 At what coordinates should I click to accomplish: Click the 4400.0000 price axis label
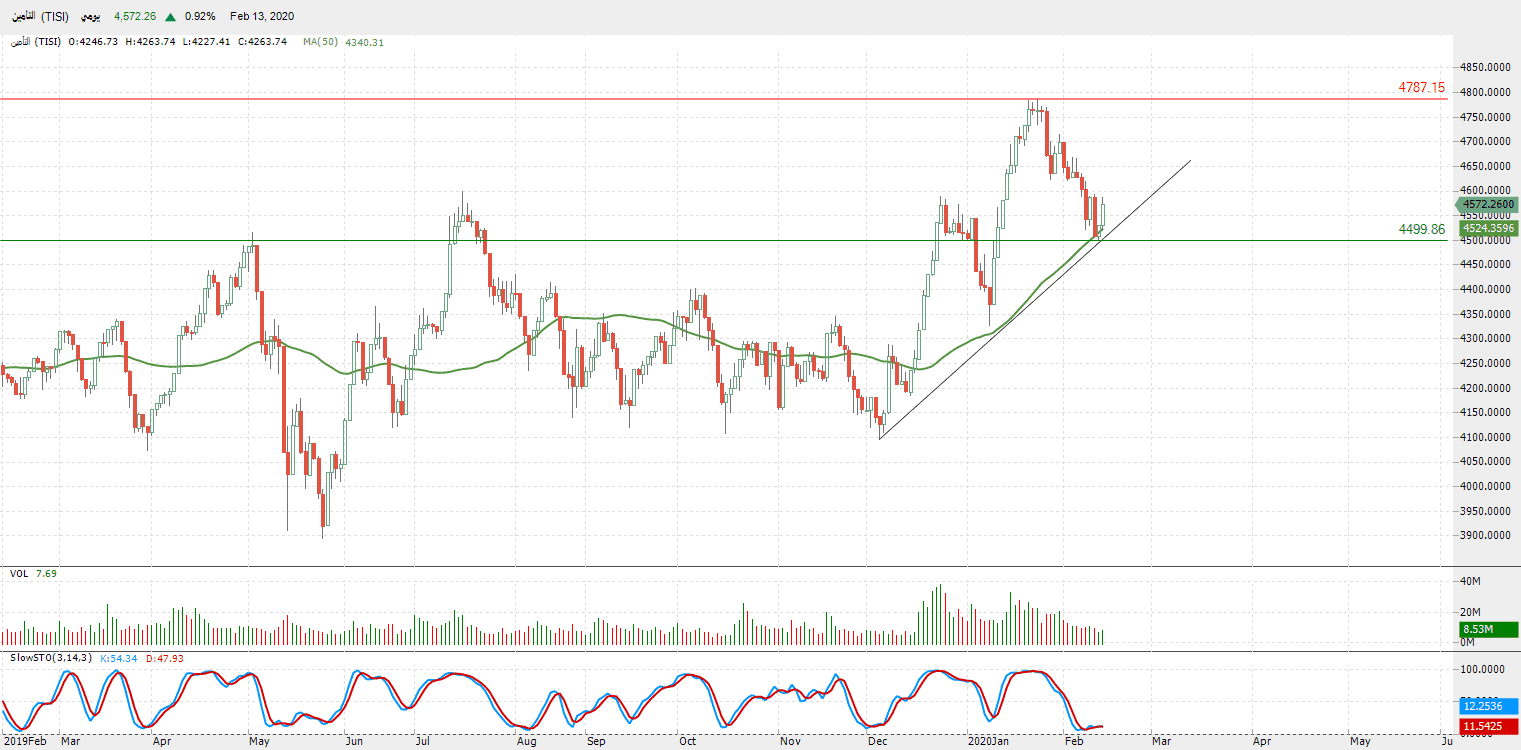point(1484,289)
